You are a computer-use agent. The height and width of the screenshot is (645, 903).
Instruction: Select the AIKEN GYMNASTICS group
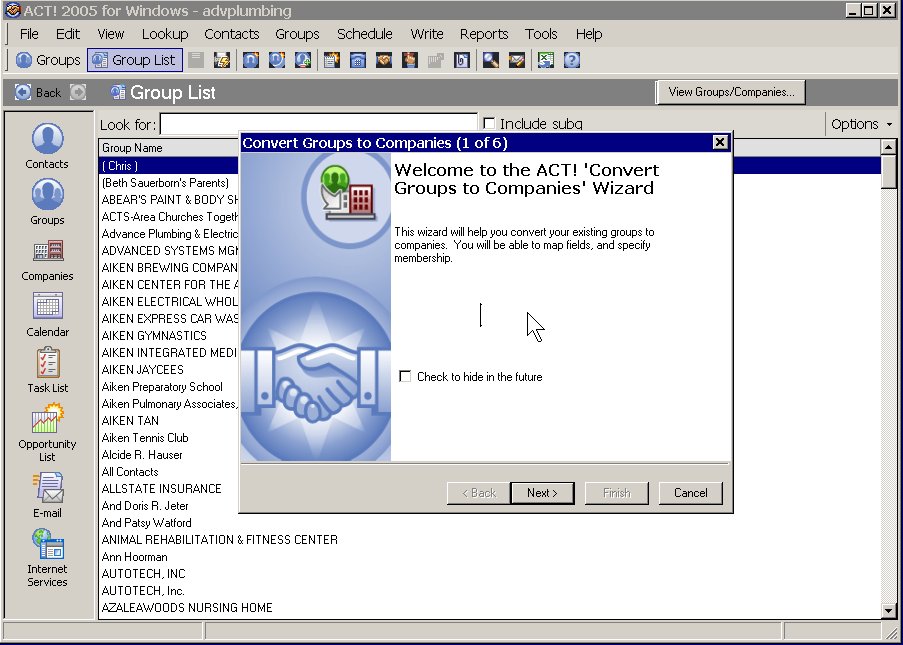(154, 336)
